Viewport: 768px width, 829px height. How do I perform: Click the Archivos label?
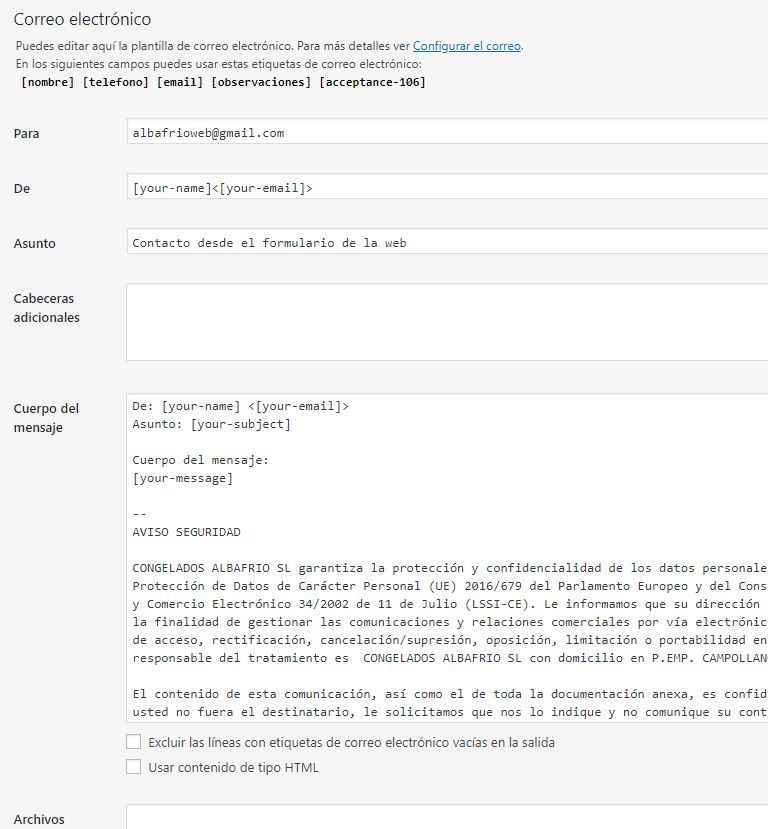39,819
